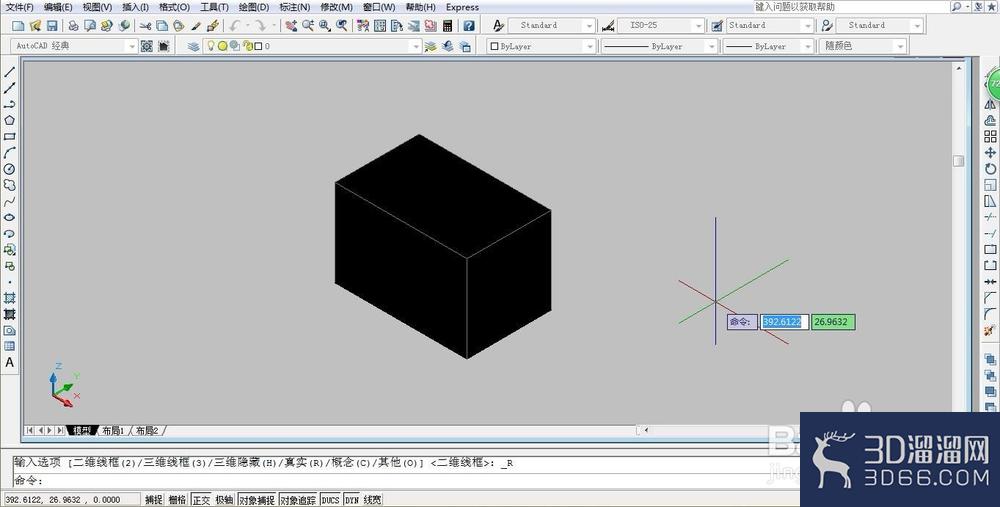
Task: Click the Rotate tool in modify toolbar
Action: pos(990,168)
